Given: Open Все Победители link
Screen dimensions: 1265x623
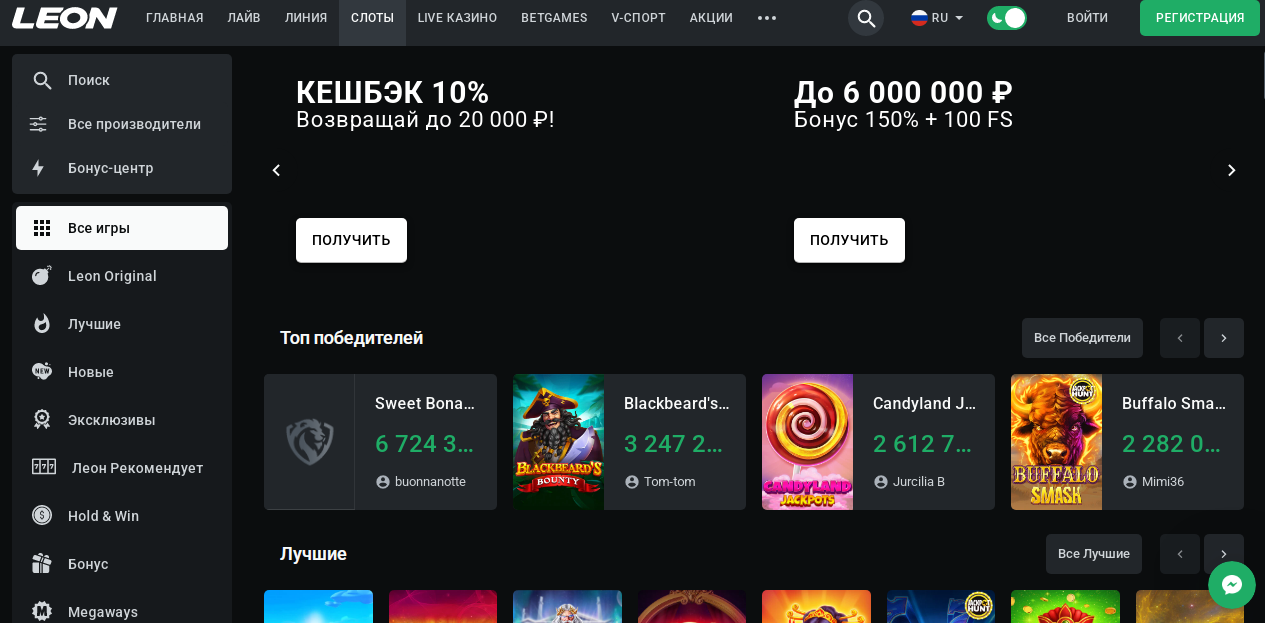Looking at the screenshot, I should 1082,338.
